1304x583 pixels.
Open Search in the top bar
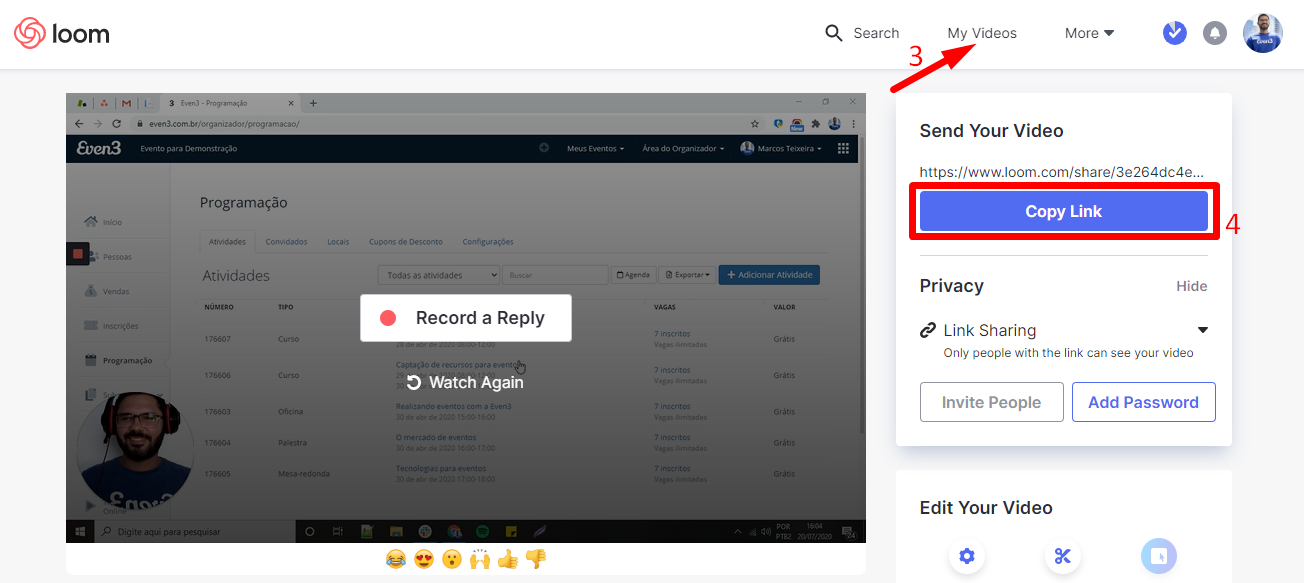862,33
